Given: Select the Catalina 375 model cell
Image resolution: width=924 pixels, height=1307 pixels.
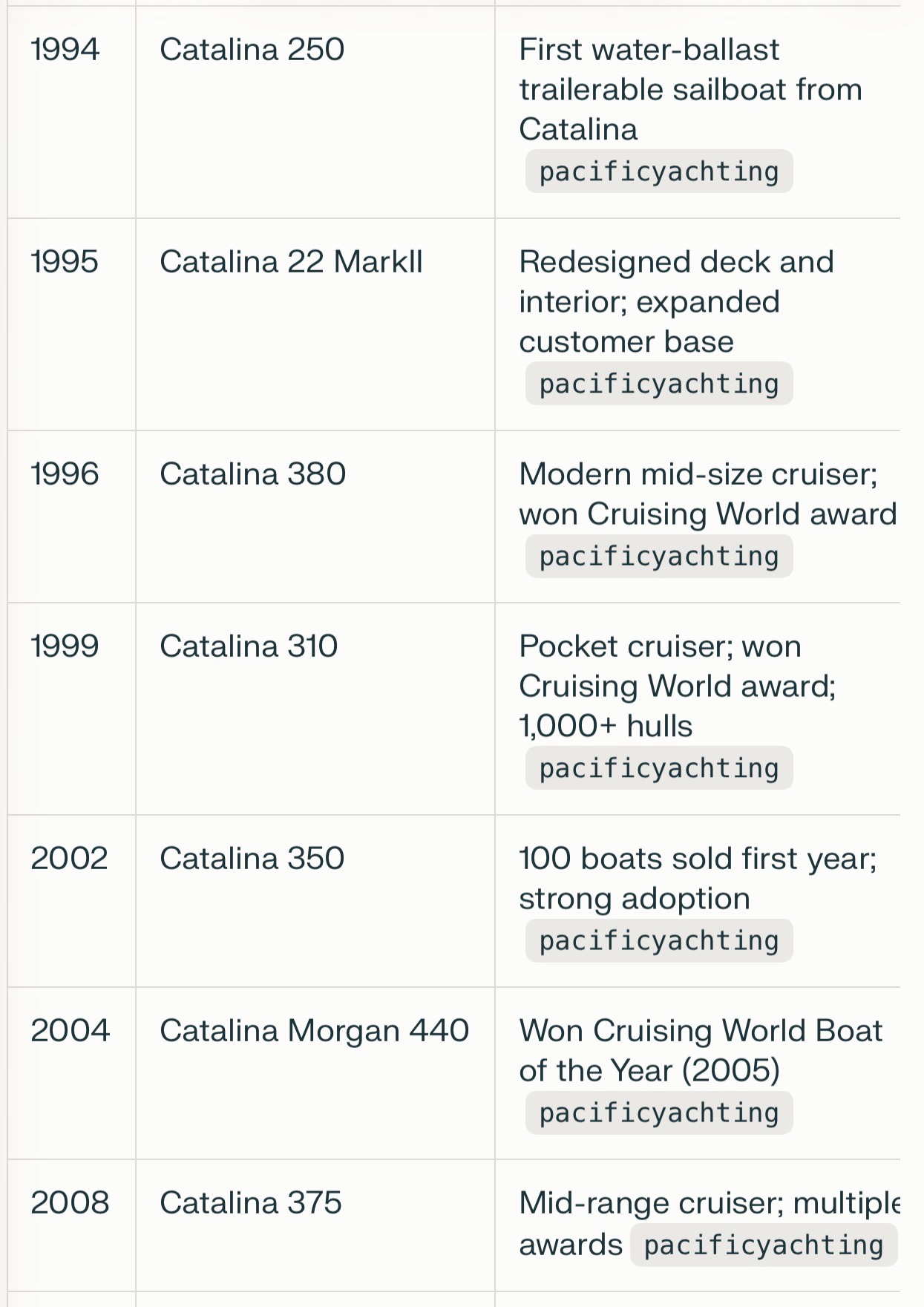Looking at the screenshot, I should point(250,1203).
